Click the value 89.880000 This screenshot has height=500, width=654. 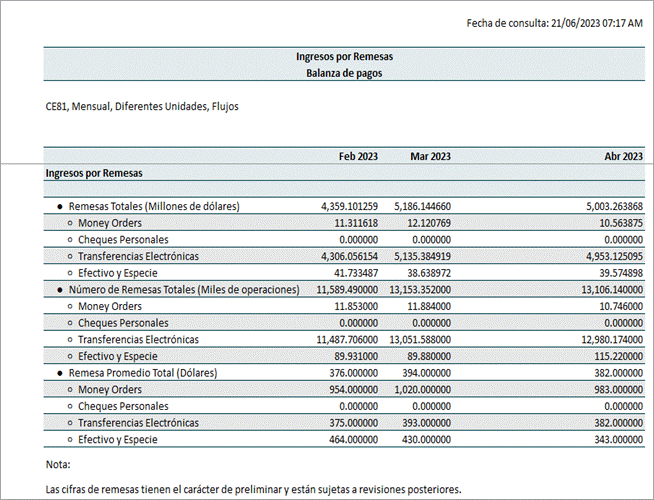pyautogui.click(x=429, y=357)
